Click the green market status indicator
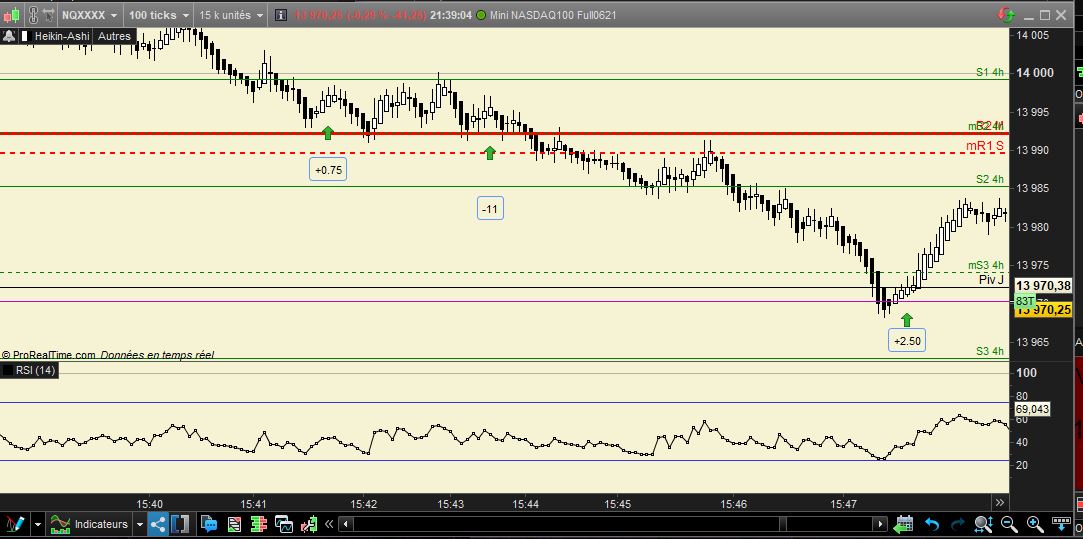The height and width of the screenshot is (539, 1083). point(481,15)
